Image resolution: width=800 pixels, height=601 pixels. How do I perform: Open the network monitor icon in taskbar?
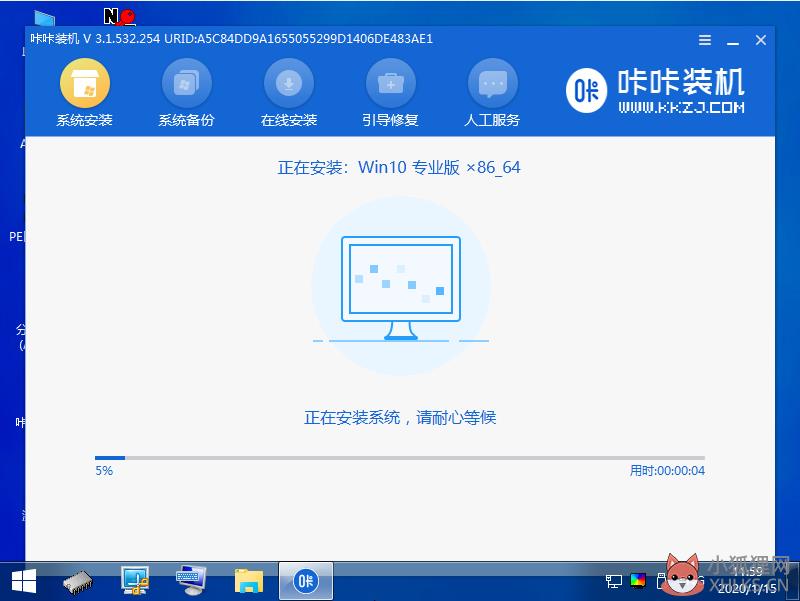coord(135,581)
